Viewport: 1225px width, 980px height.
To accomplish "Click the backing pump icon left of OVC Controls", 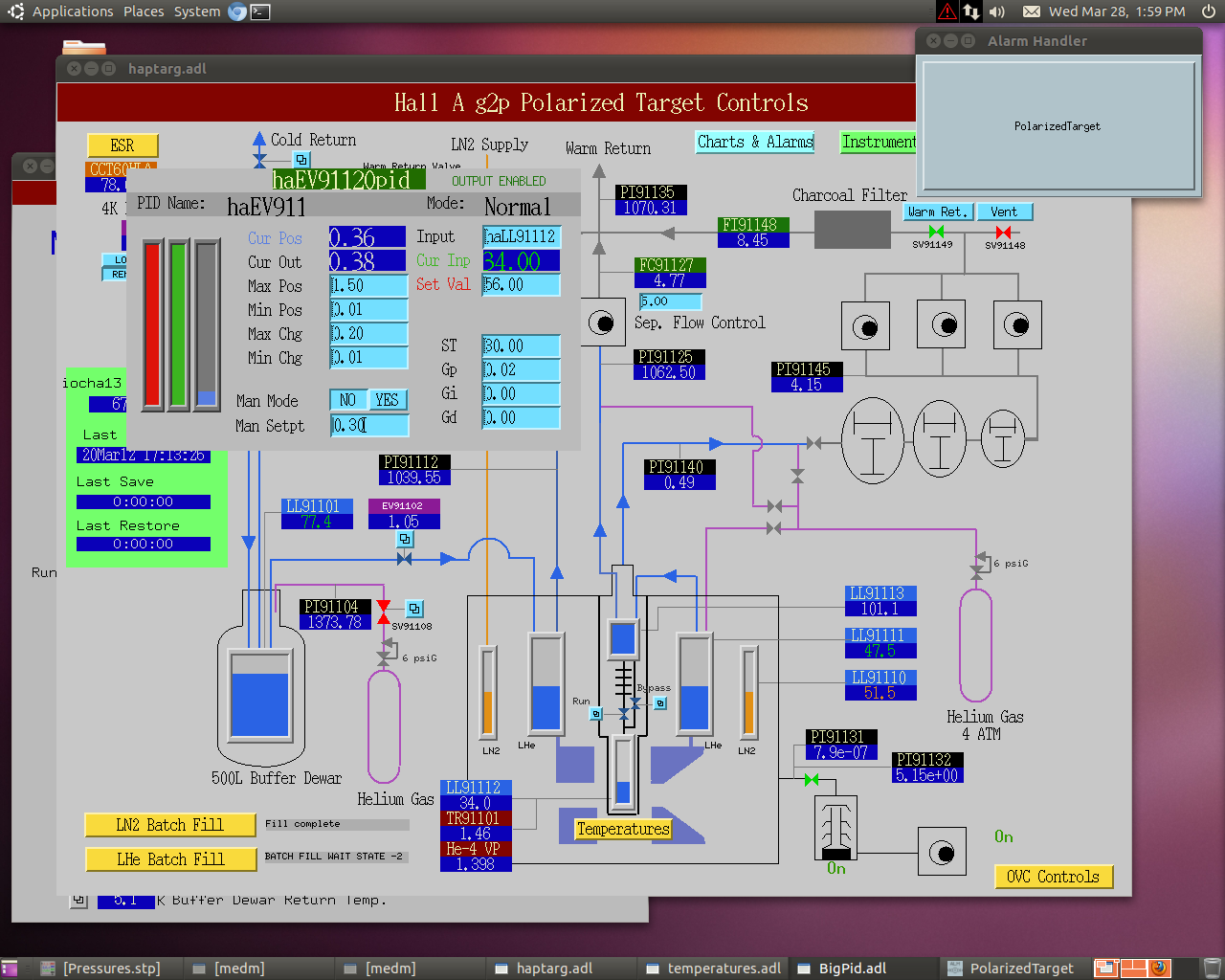I will (x=942, y=852).
